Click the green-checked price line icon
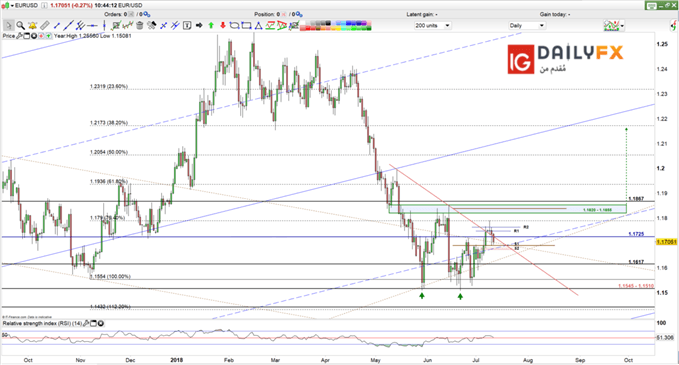Viewport: 679px width, 365px height. [128, 26]
